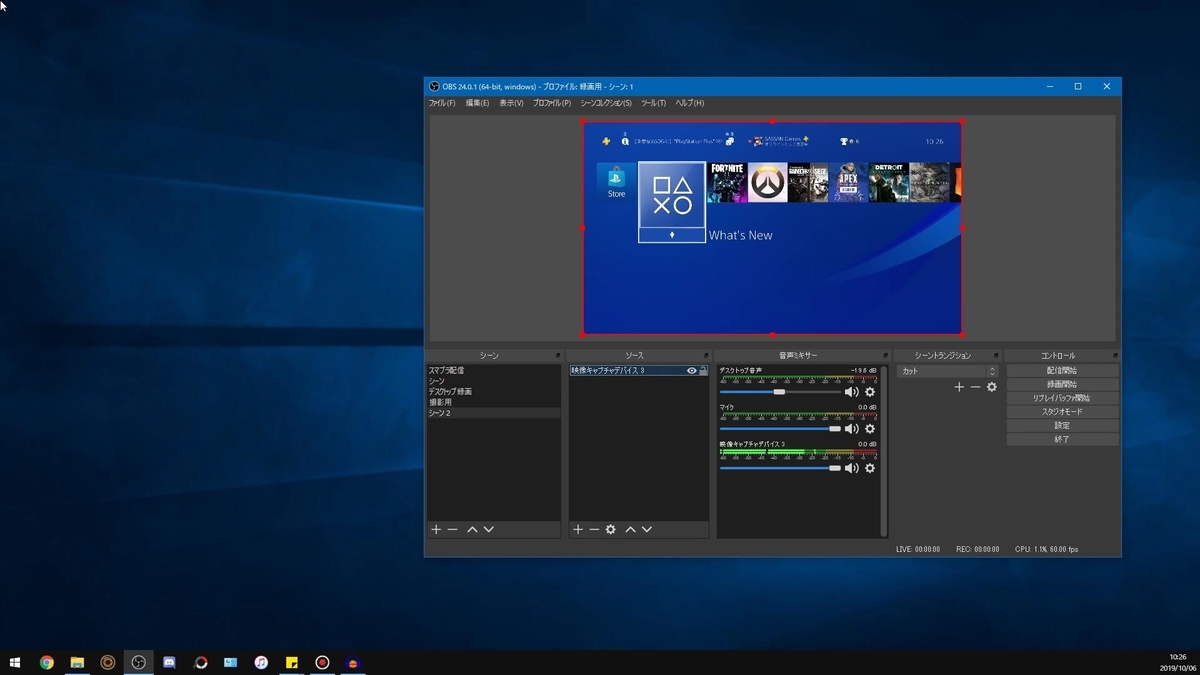The width and height of the screenshot is (1200, 675).
Task: Open マイク audio settings gear
Action: [870, 429]
